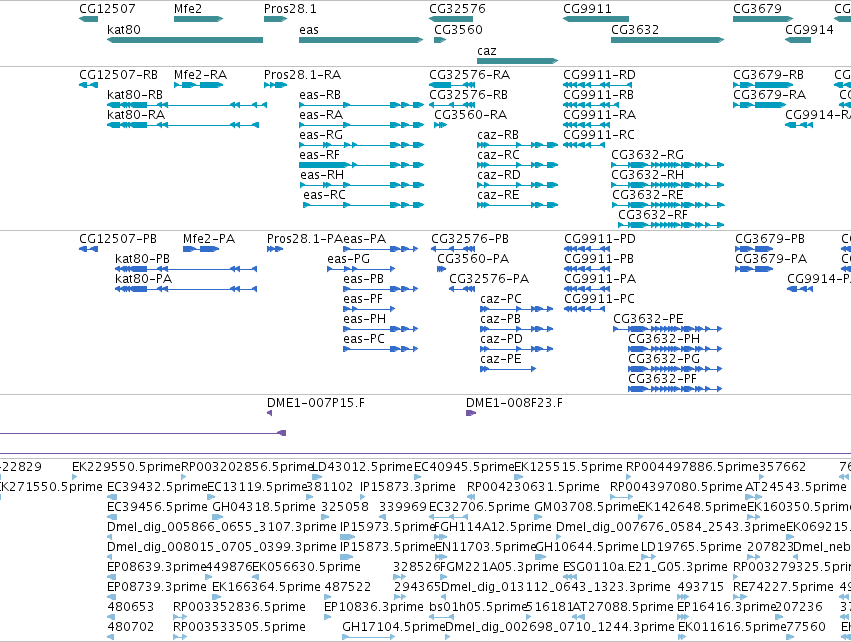Viewport: 851px width, 642px height.
Task: Select the eas-RG transcript label
Action: tap(321, 135)
